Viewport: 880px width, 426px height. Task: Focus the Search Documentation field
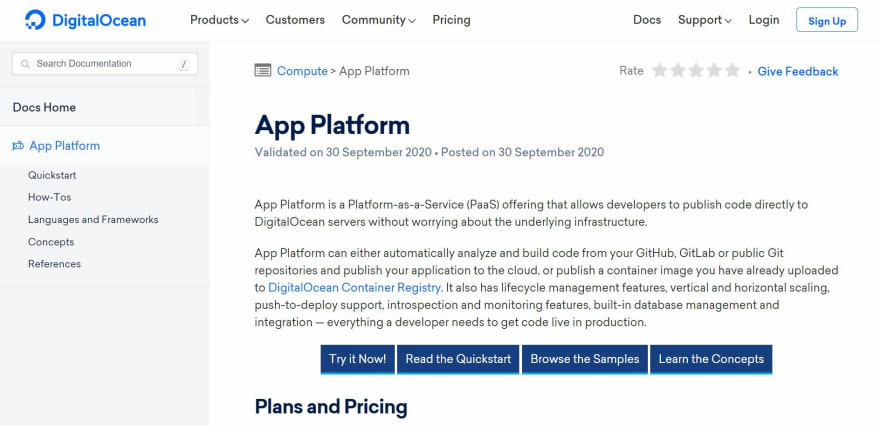click(x=105, y=64)
